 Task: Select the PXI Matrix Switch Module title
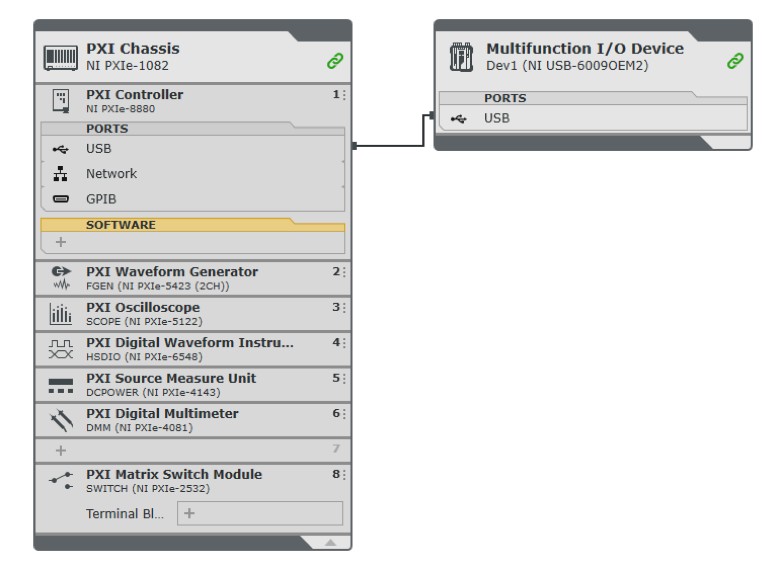pos(174,475)
